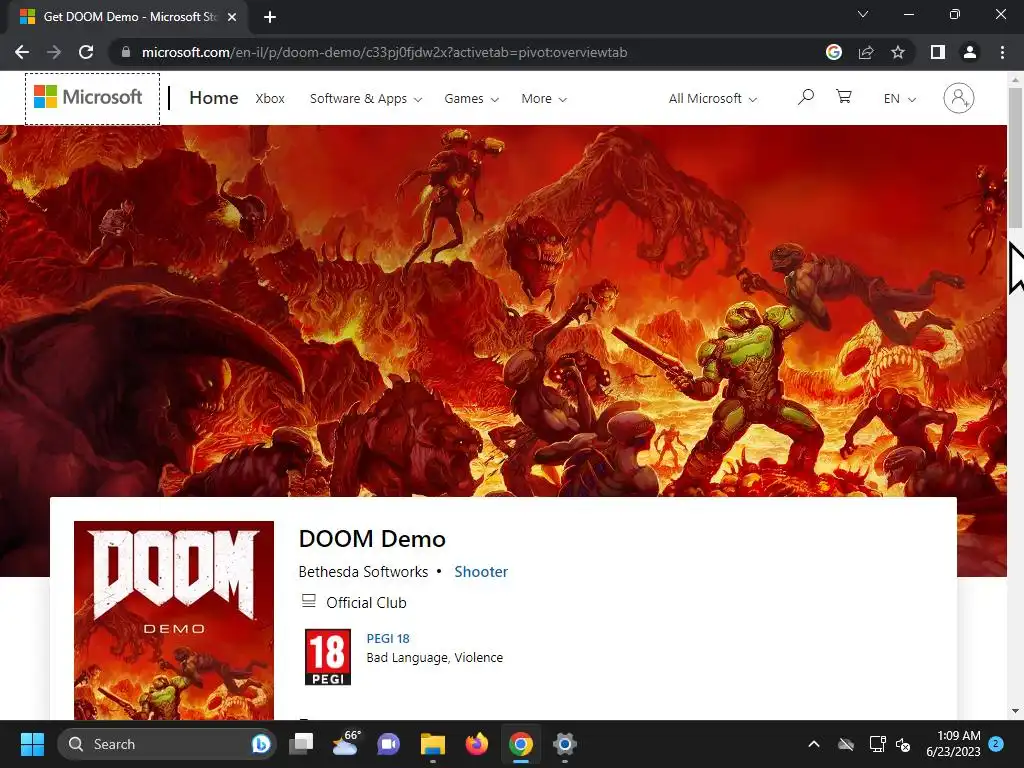Open the notification count badge
Screen dimensions: 1024x768
coord(996,743)
